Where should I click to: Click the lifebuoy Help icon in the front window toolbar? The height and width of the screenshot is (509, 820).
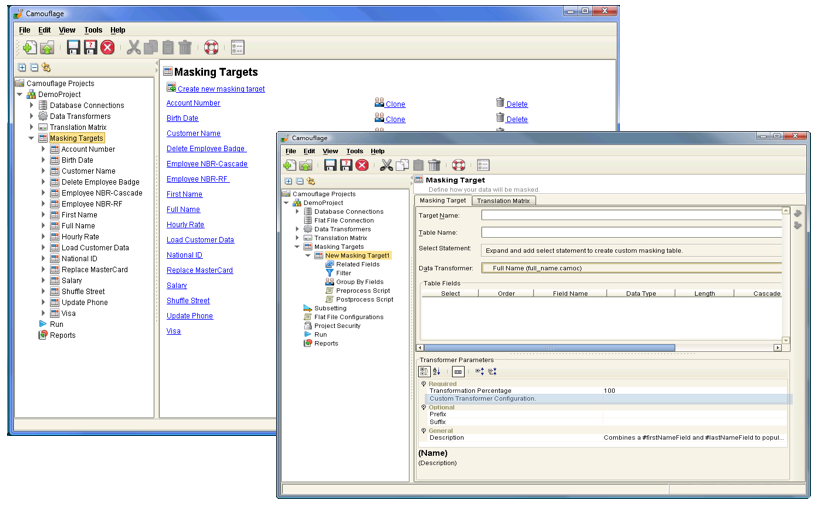click(x=459, y=165)
